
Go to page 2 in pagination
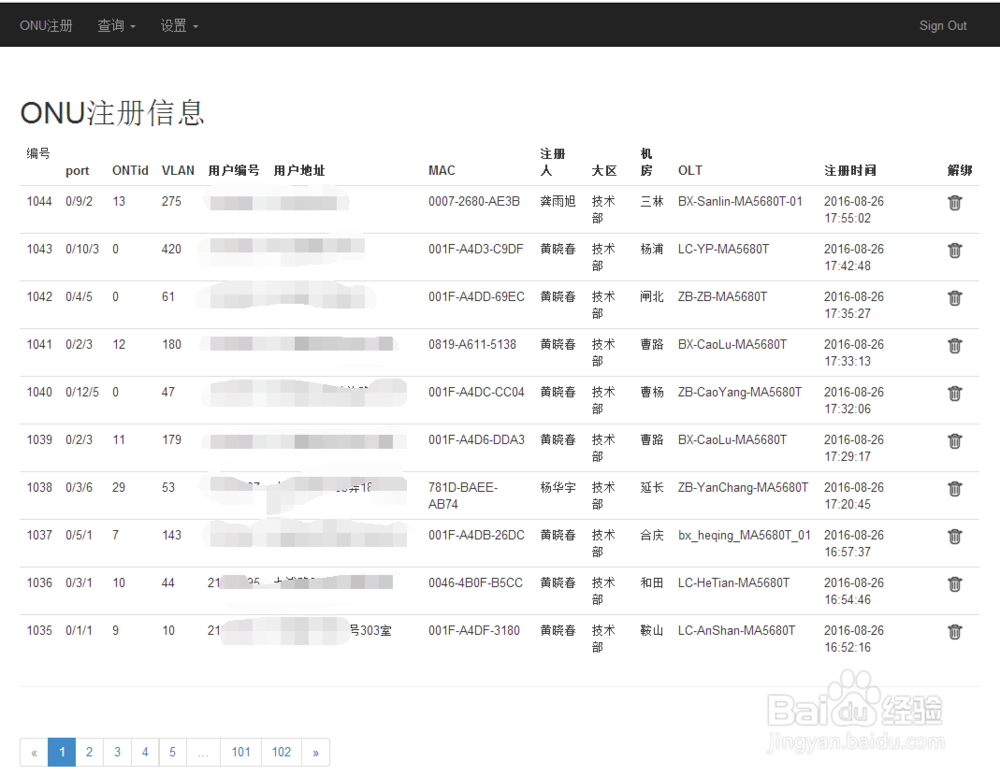coord(89,752)
